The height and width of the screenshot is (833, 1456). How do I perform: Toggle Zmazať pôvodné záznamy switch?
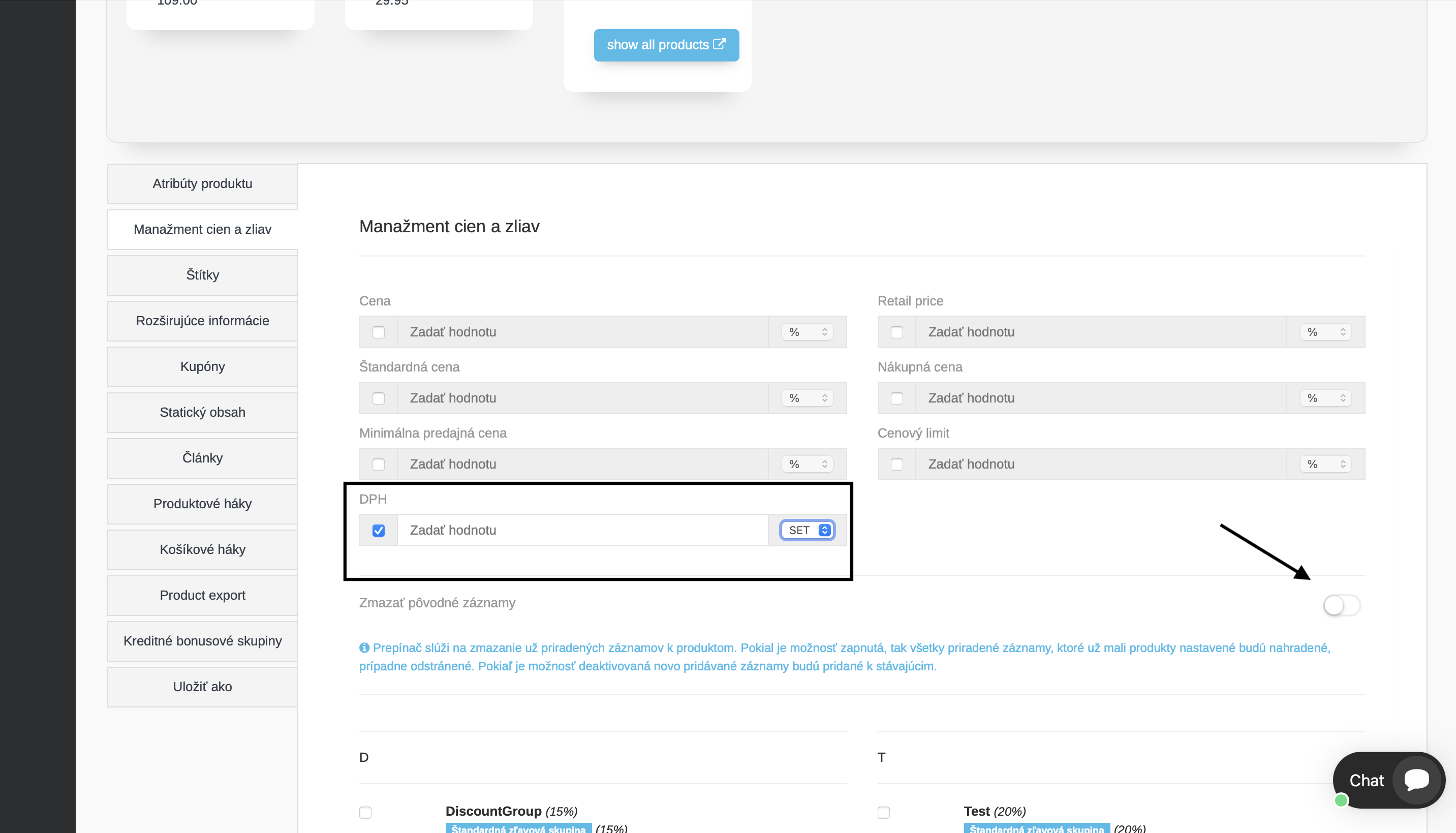point(1342,605)
